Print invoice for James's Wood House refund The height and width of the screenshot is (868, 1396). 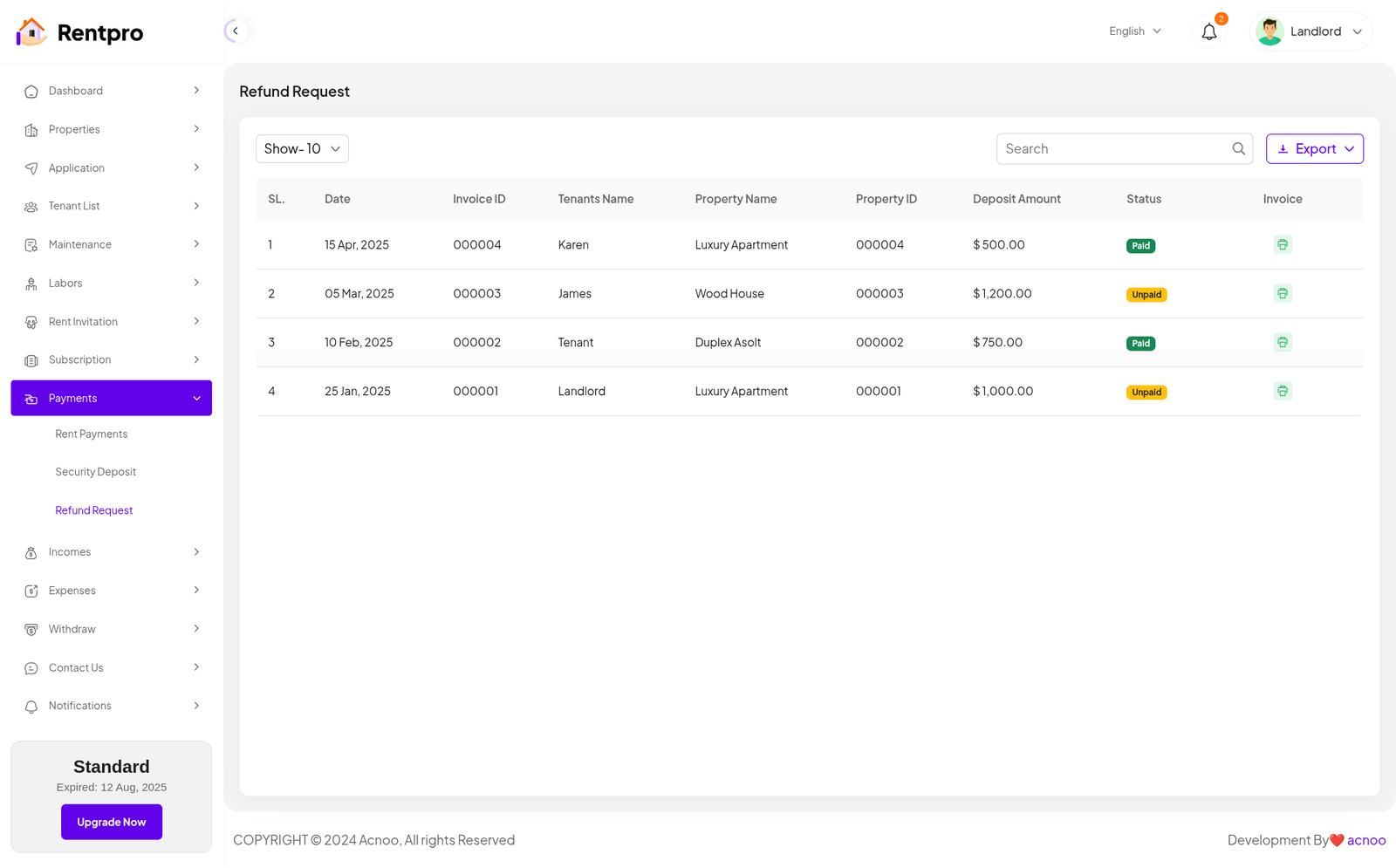[1282, 294]
